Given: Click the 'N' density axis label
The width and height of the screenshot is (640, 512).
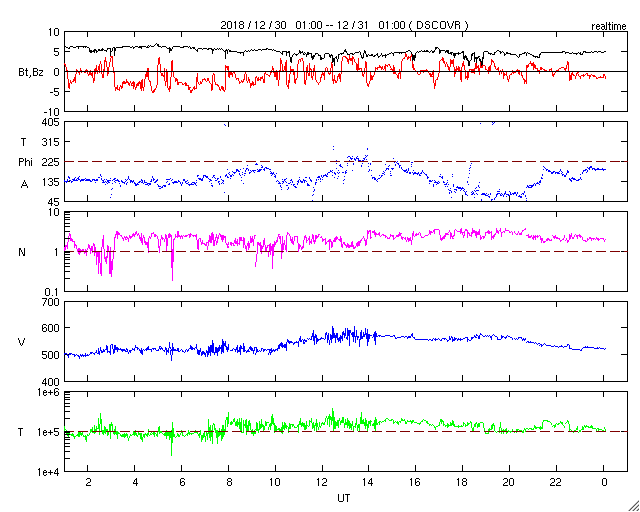Looking at the screenshot, I should [x=22, y=252].
